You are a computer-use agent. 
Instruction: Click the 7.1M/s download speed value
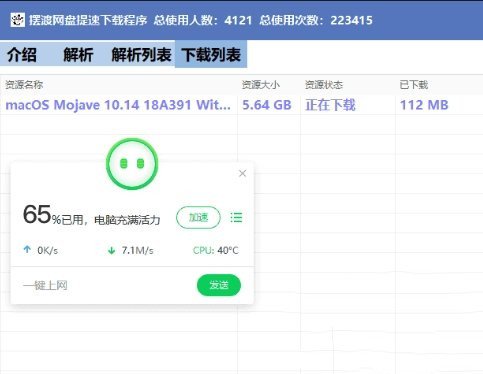click(137, 250)
